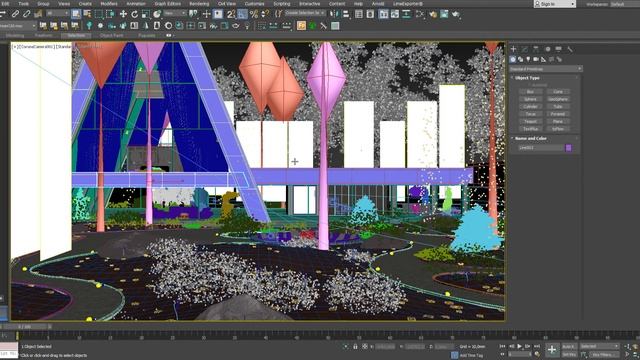Open the Modifiers menu
The image size is (640, 360).
109,4
